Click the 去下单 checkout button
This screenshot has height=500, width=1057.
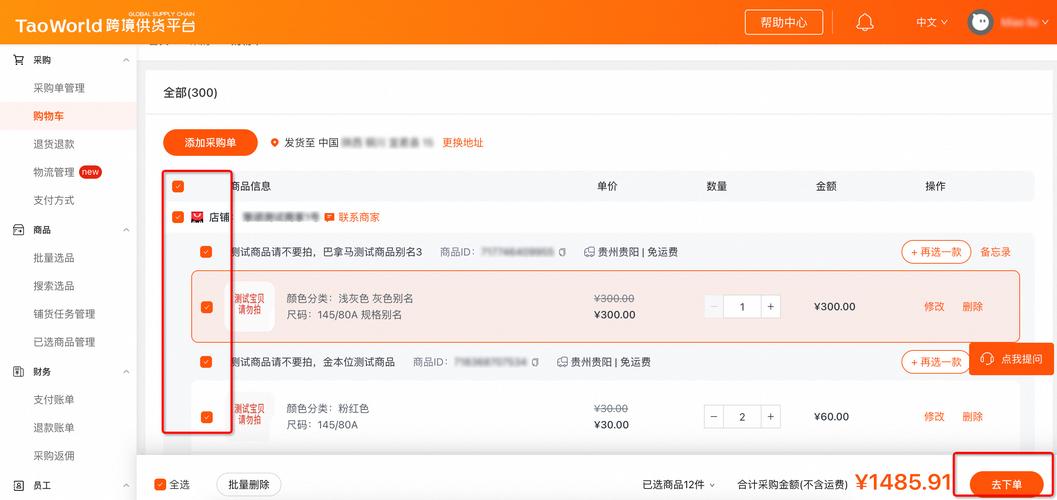1006,485
